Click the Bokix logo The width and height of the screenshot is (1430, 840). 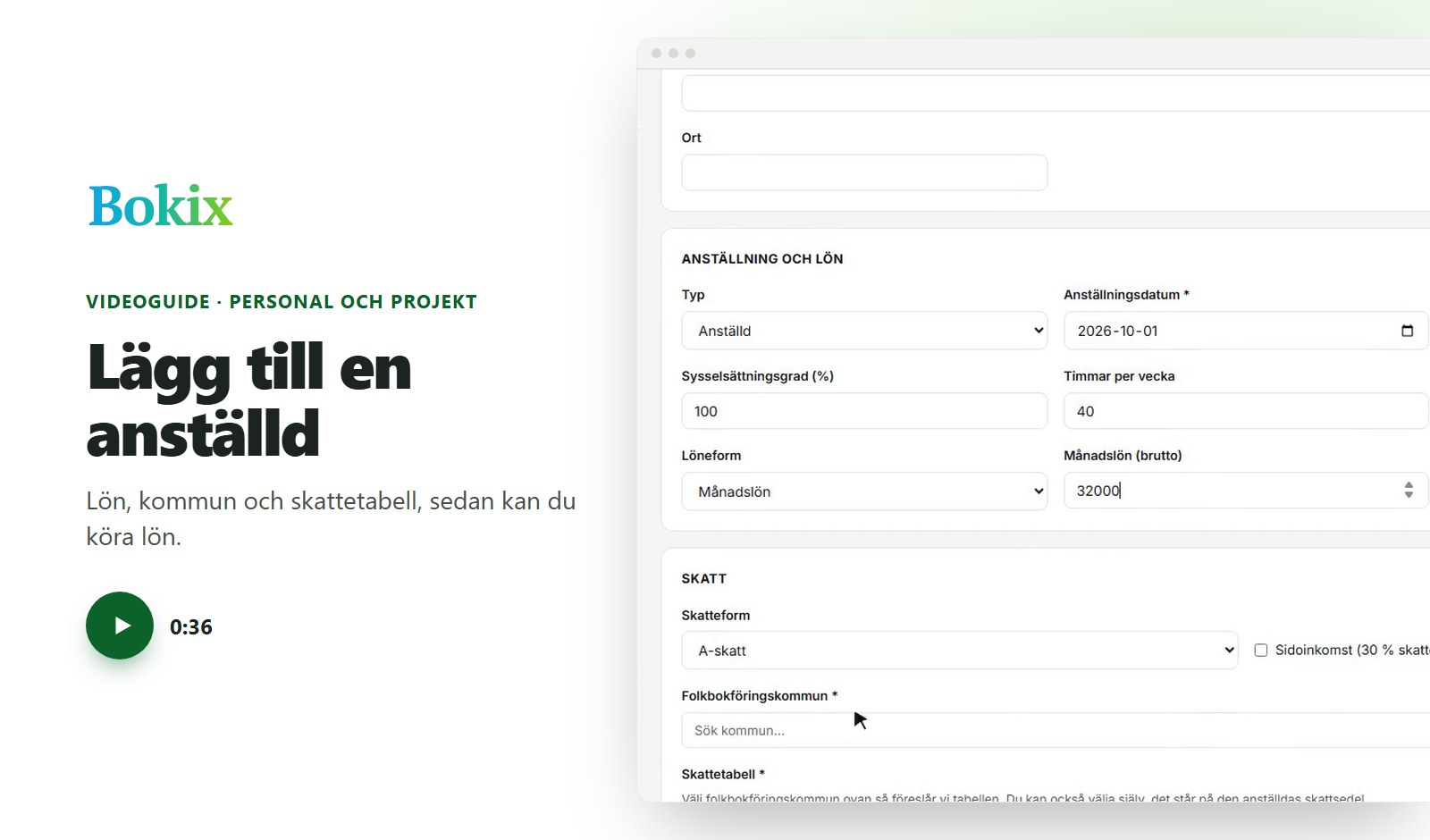(161, 206)
